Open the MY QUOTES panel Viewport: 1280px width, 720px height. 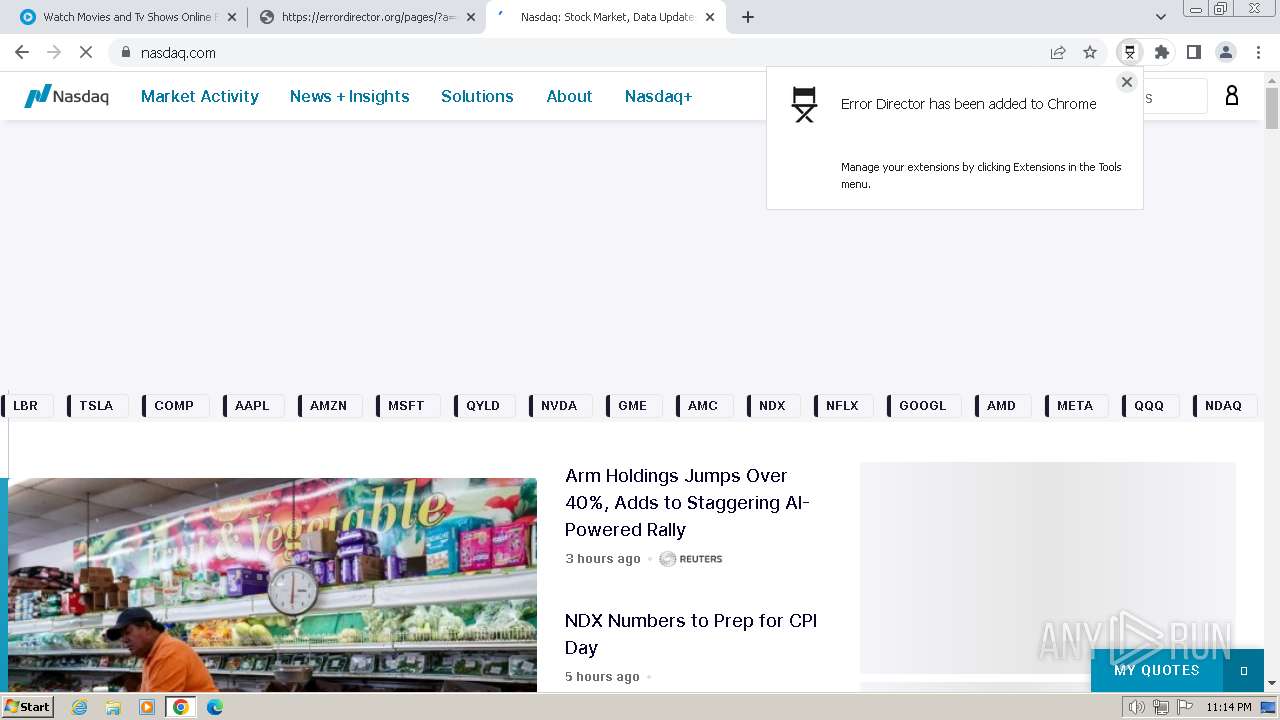click(x=1157, y=670)
